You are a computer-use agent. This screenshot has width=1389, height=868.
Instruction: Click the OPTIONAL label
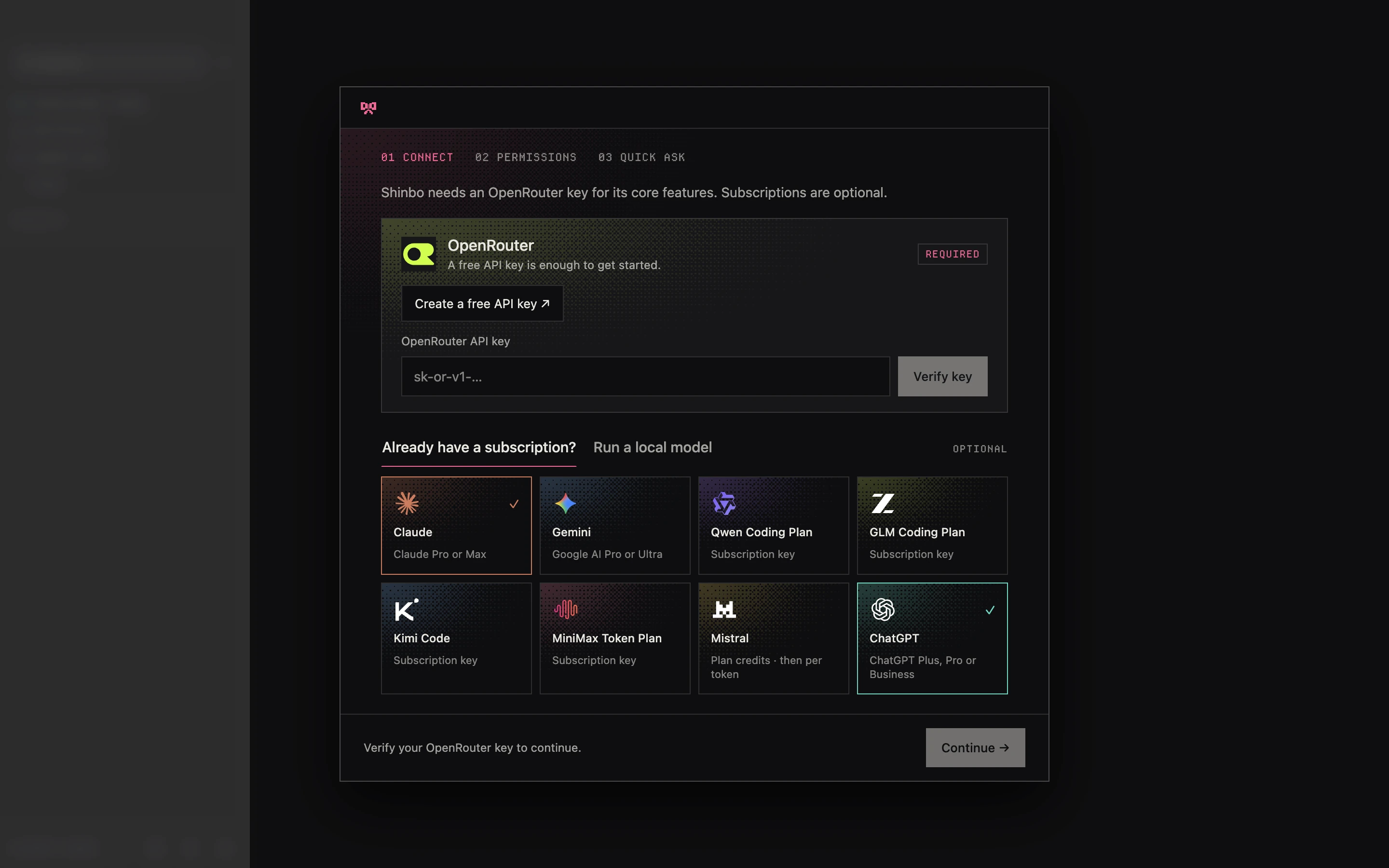point(980,449)
